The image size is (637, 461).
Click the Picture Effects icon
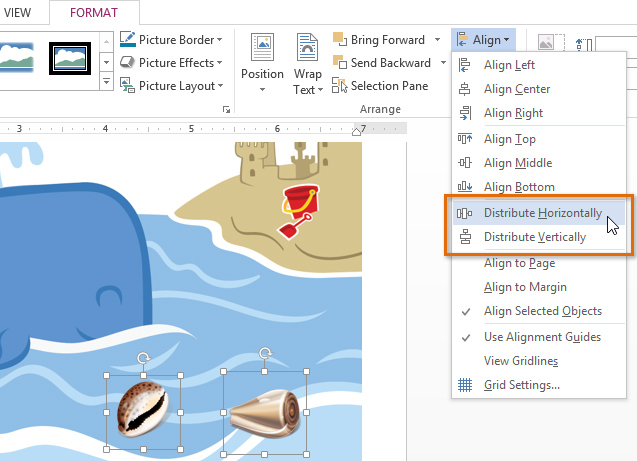coord(127,62)
